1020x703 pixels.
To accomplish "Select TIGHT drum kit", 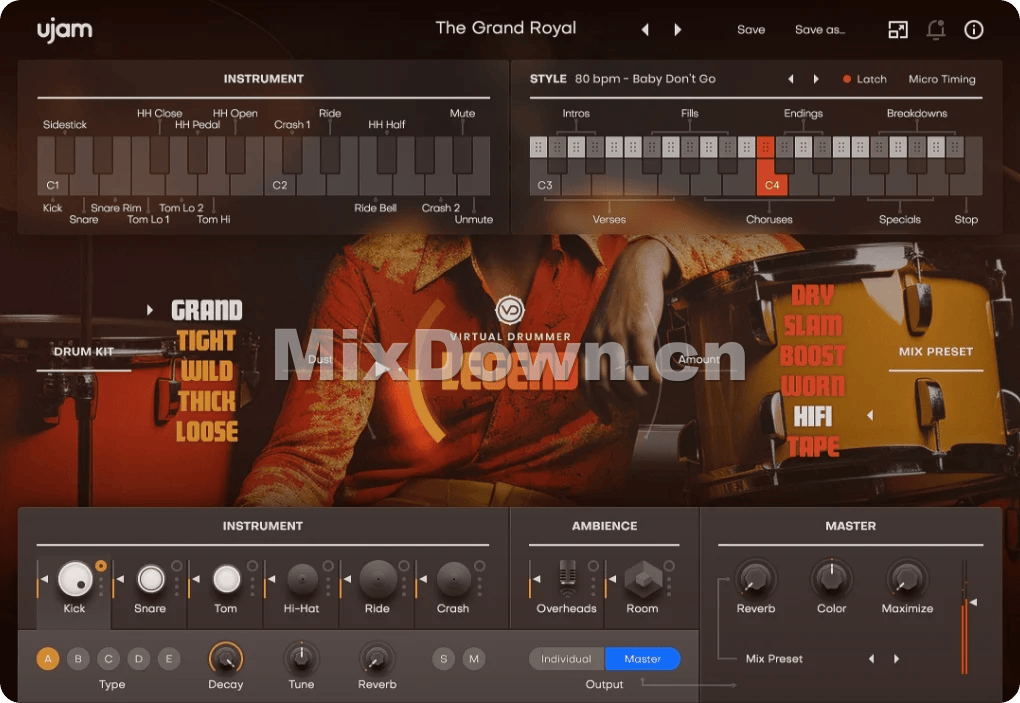I will point(206,341).
